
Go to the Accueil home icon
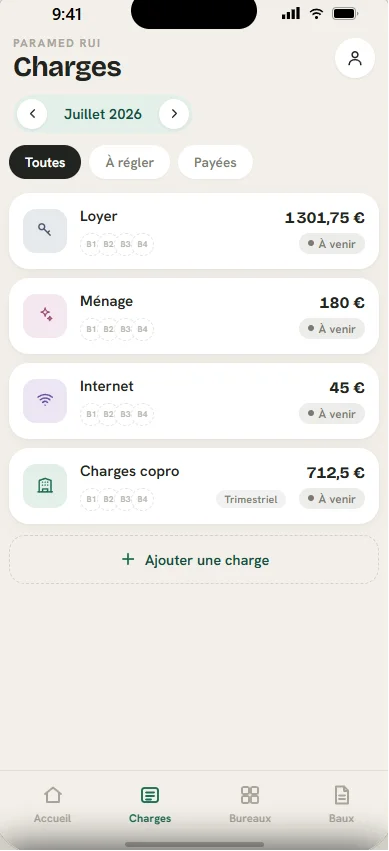[53, 796]
